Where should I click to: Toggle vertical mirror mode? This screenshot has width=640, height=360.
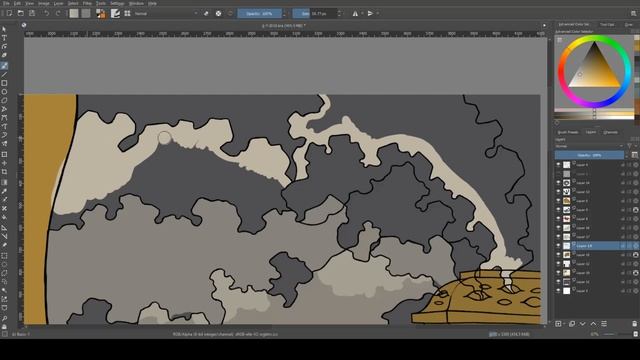pos(370,13)
